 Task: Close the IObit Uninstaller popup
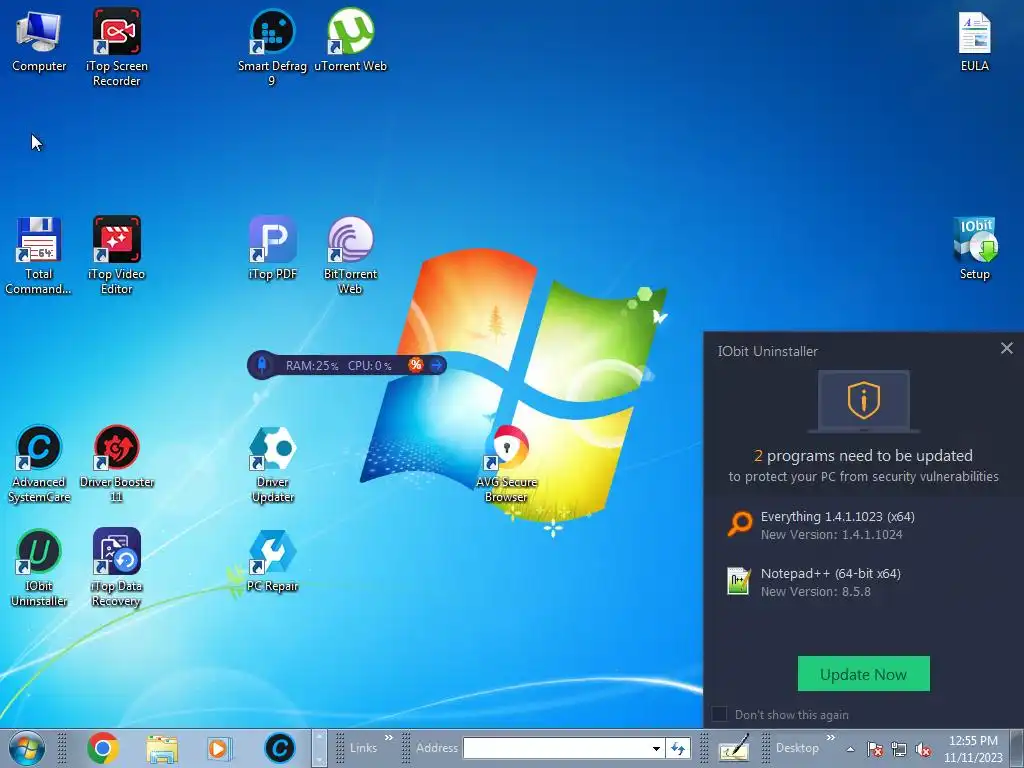(x=1007, y=349)
